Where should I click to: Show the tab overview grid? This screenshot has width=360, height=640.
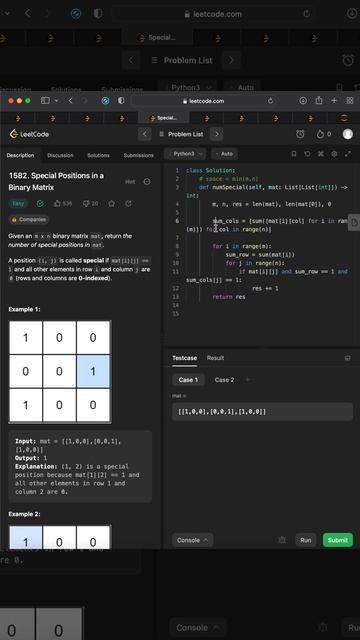(x=350, y=101)
